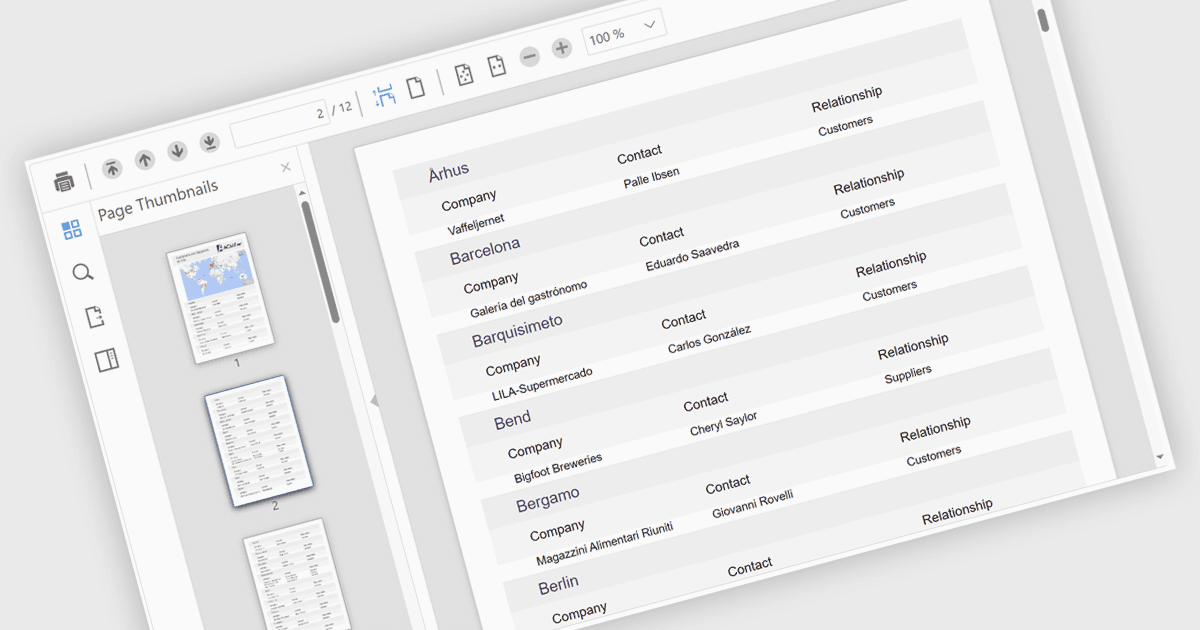Click contact Giovanni Rovelli

[x=753, y=503]
